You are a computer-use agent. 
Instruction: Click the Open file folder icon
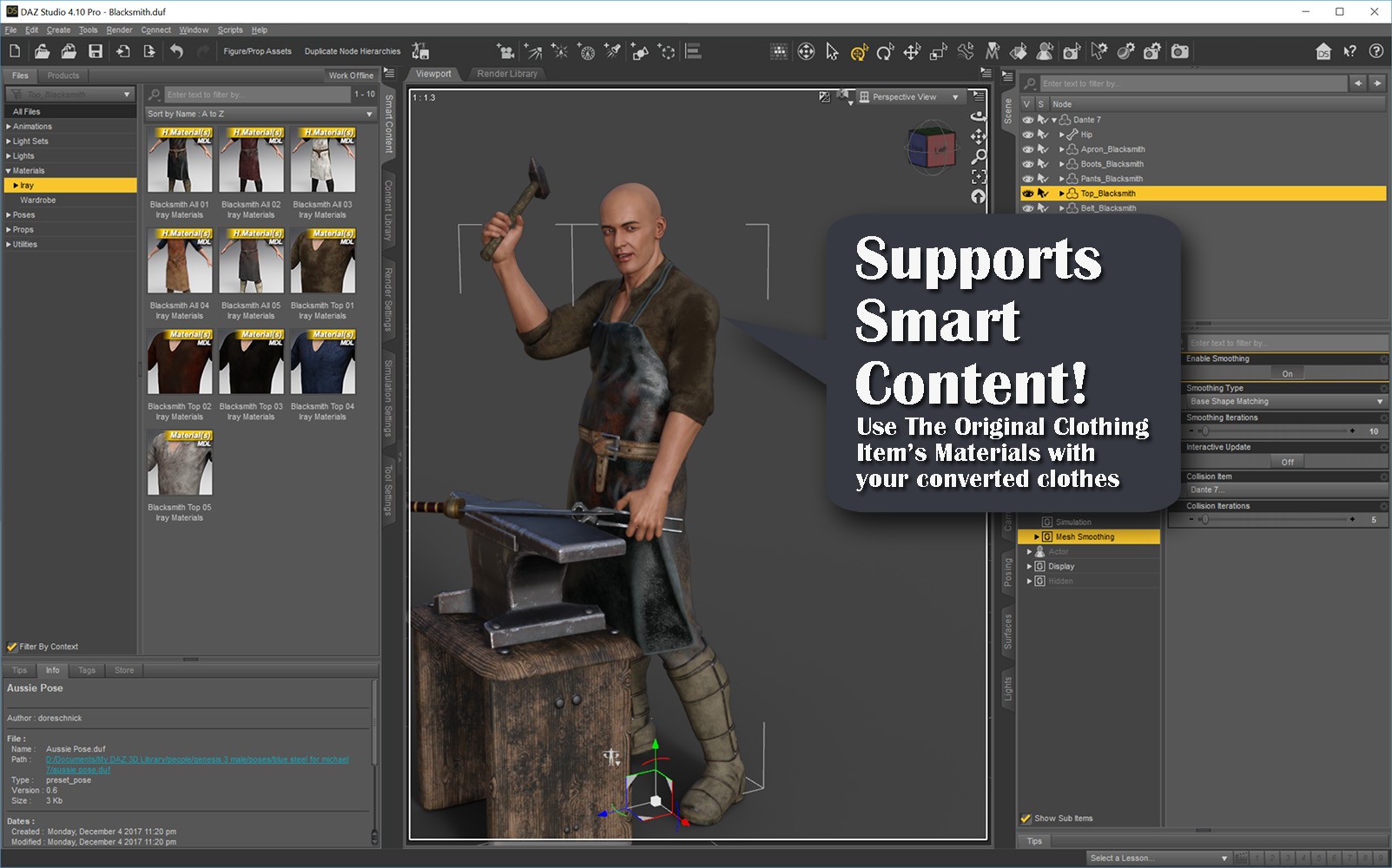pyautogui.click(x=42, y=51)
